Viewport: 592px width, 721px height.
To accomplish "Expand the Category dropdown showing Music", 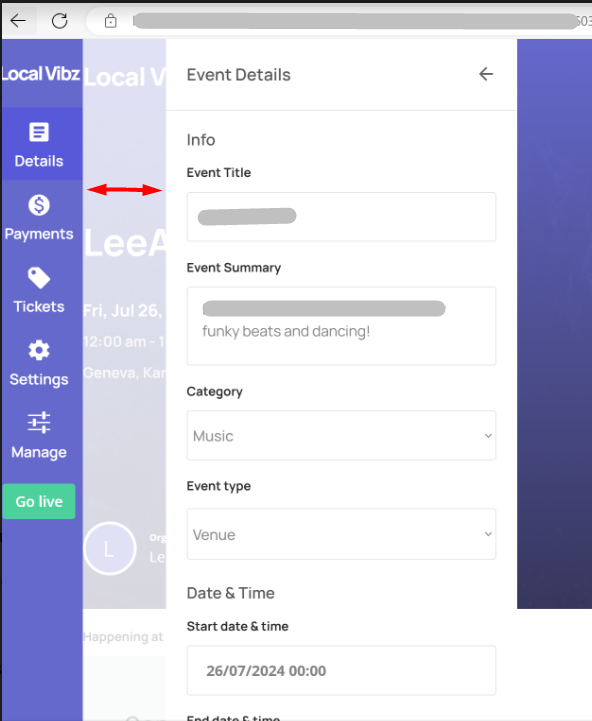I will tap(341, 435).
